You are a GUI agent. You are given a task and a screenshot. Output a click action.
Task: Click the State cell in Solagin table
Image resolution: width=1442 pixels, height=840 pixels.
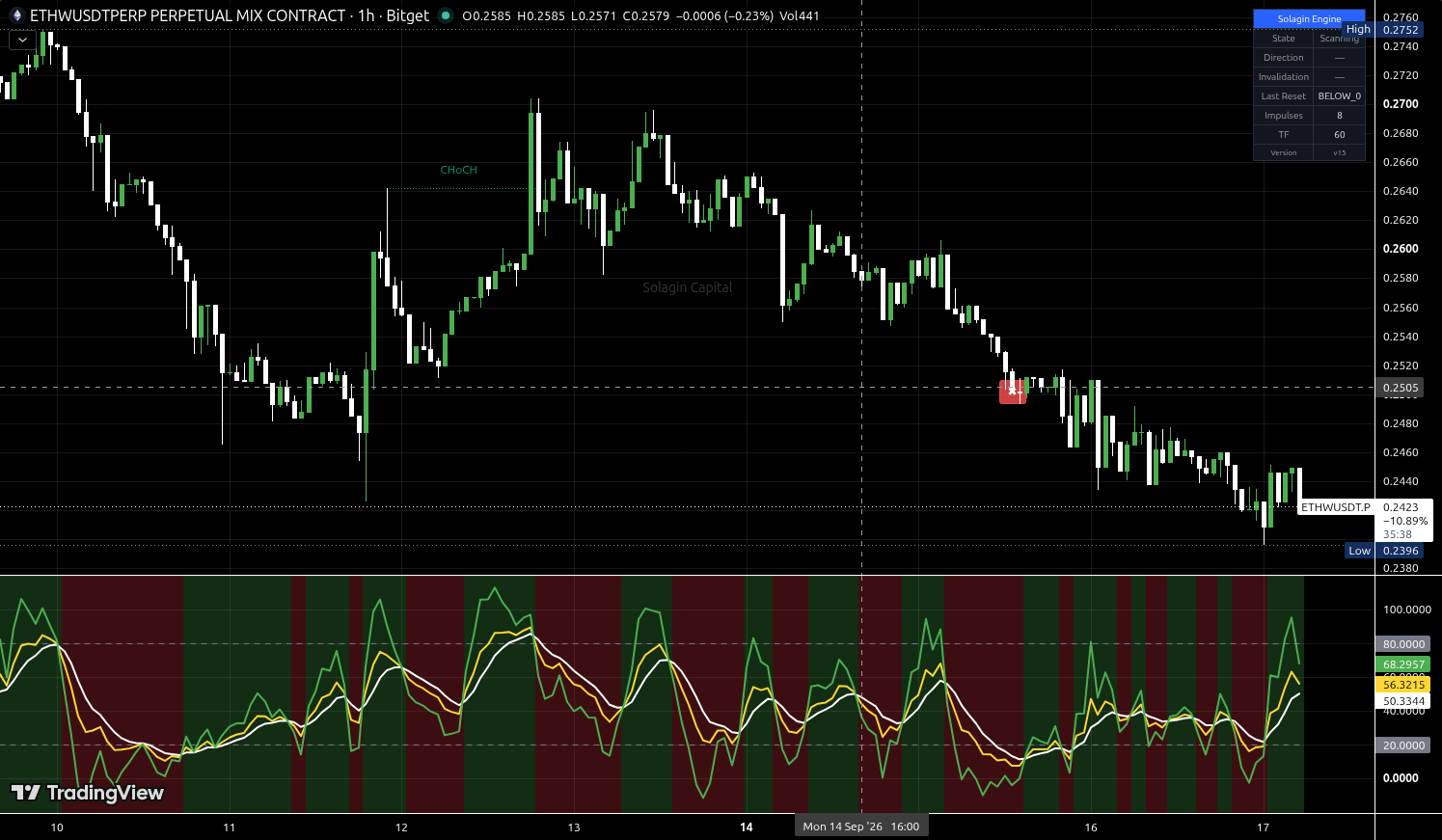pos(1284,39)
